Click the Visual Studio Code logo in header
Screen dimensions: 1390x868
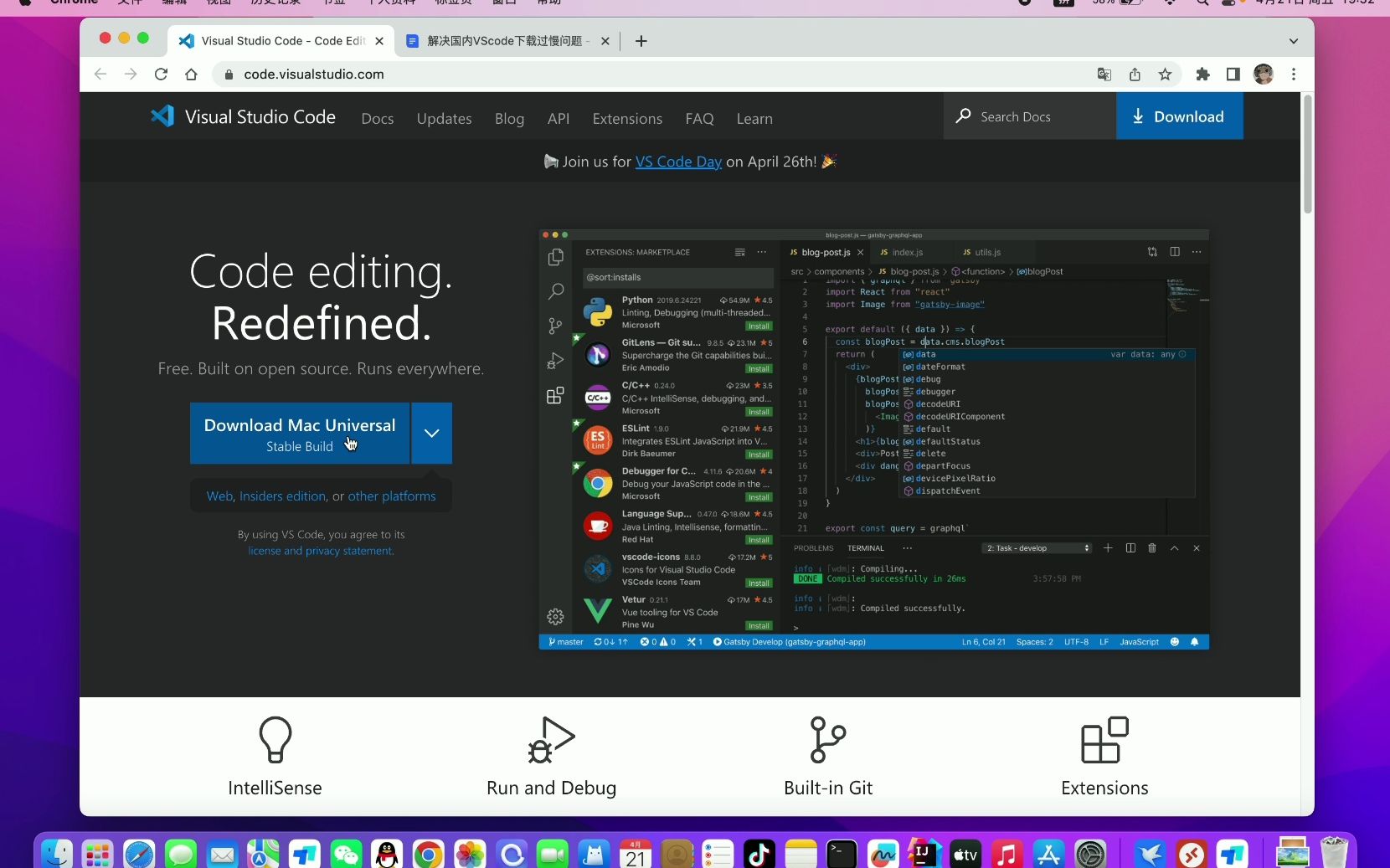click(x=243, y=116)
